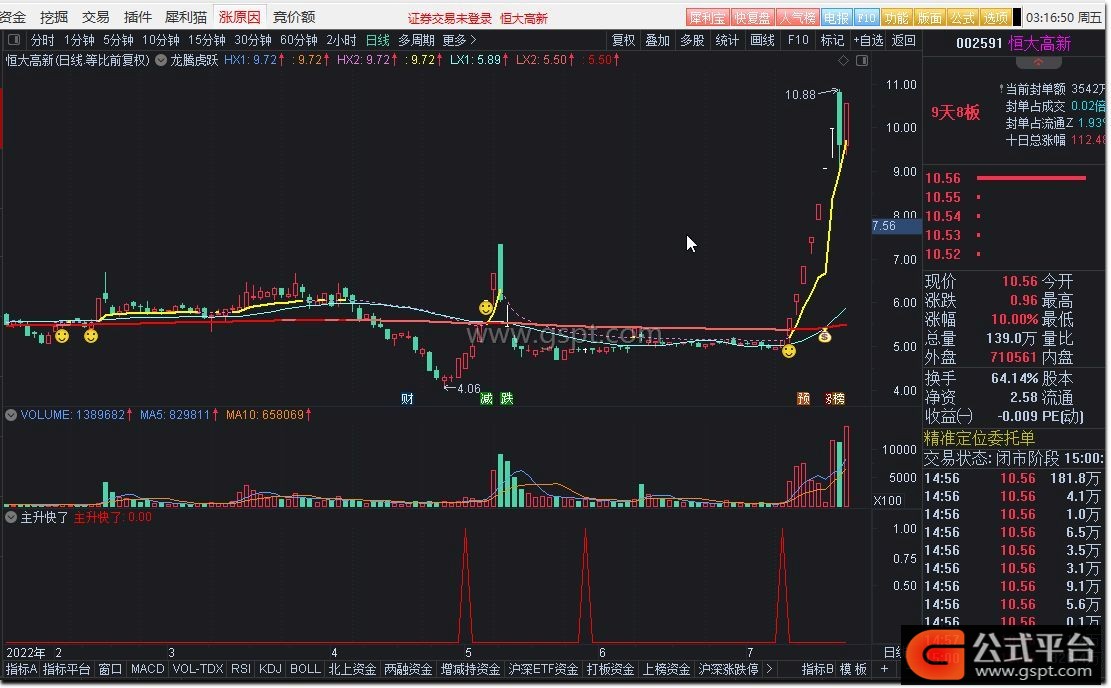This screenshot has height=688, width=1111.
Task: Click the blue F10 button in top bar
Action: coord(867,18)
